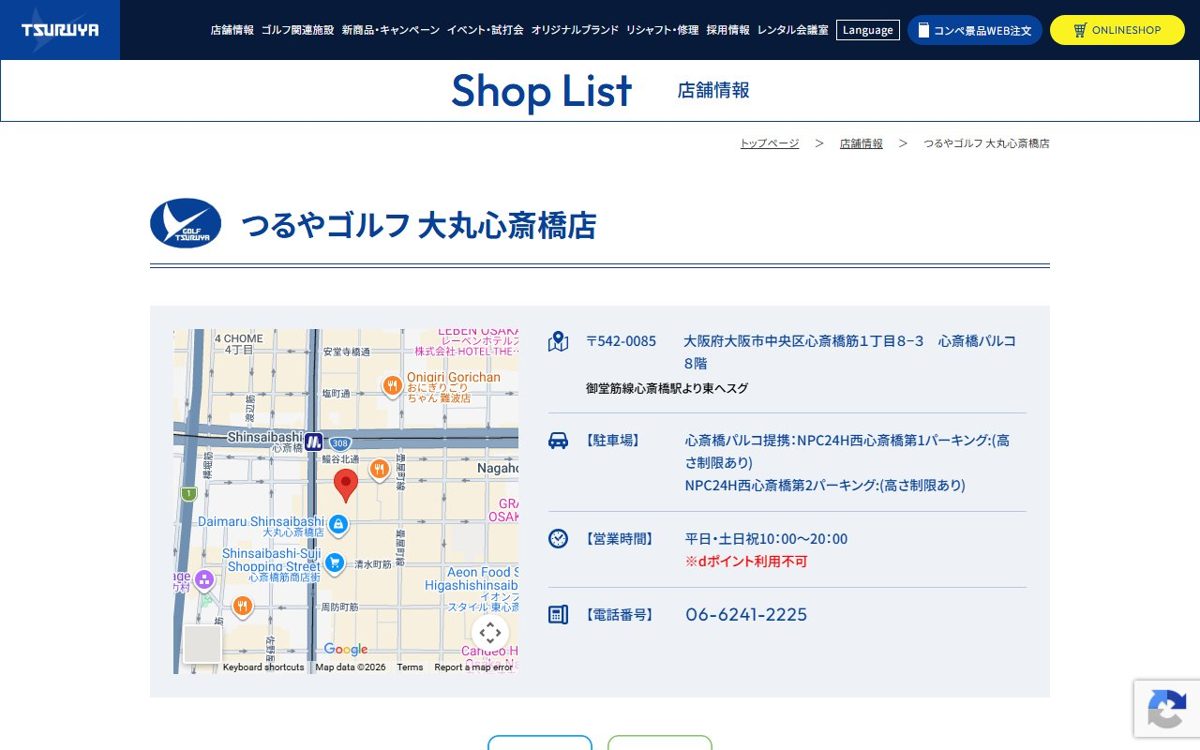The image size is (1200, 750).
Task: Click the reCAPTCHA badge
Action: [x=1167, y=709]
